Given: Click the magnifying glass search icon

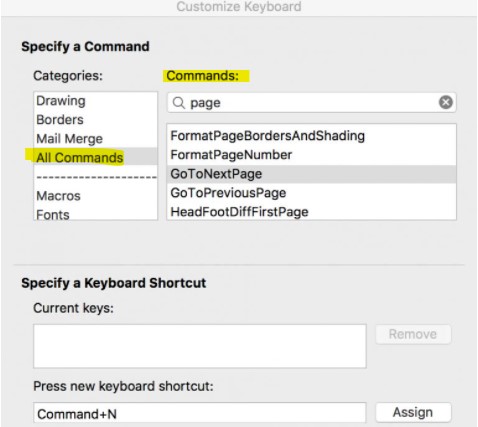Looking at the screenshot, I should click(179, 103).
